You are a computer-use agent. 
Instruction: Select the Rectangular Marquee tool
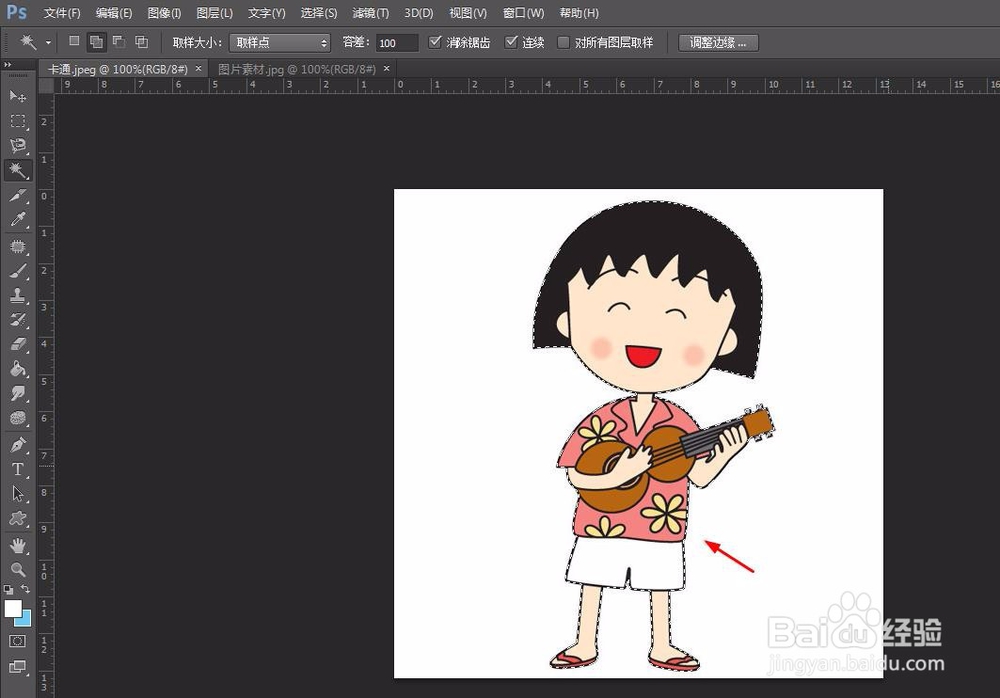click(x=18, y=121)
